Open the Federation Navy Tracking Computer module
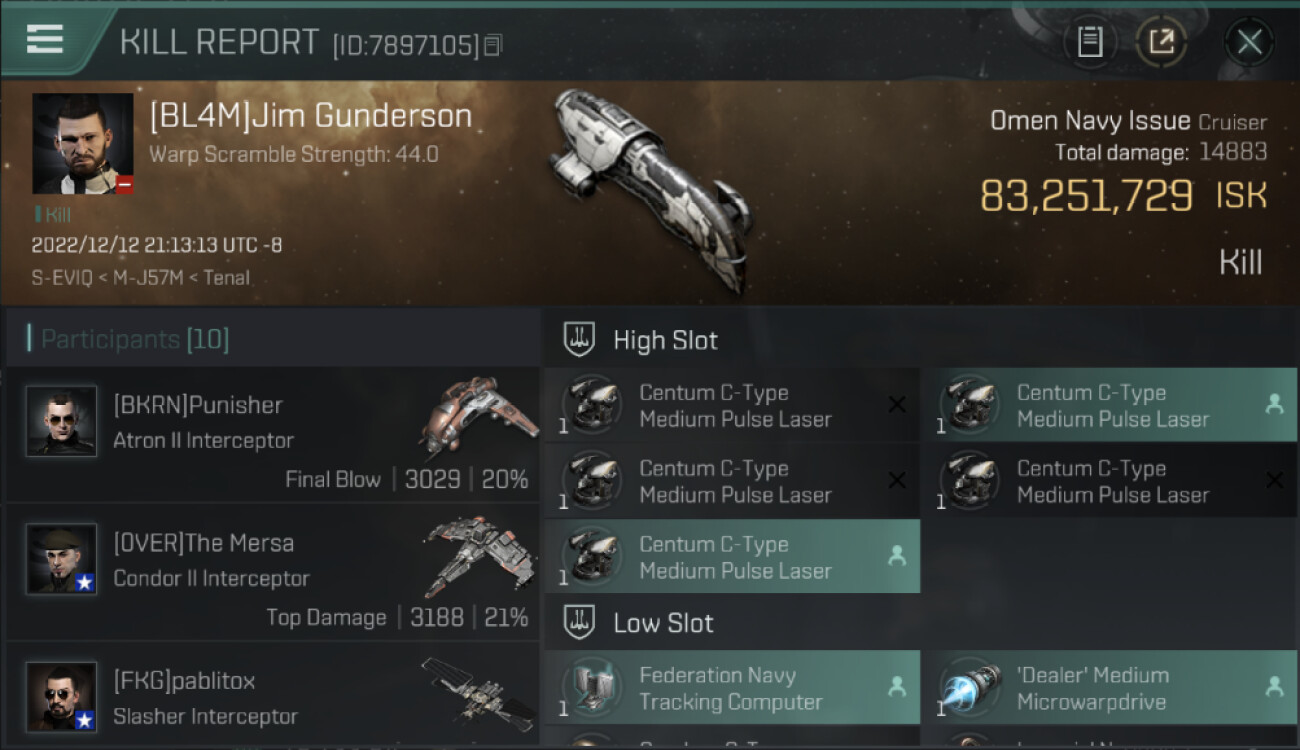 tap(732, 688)
